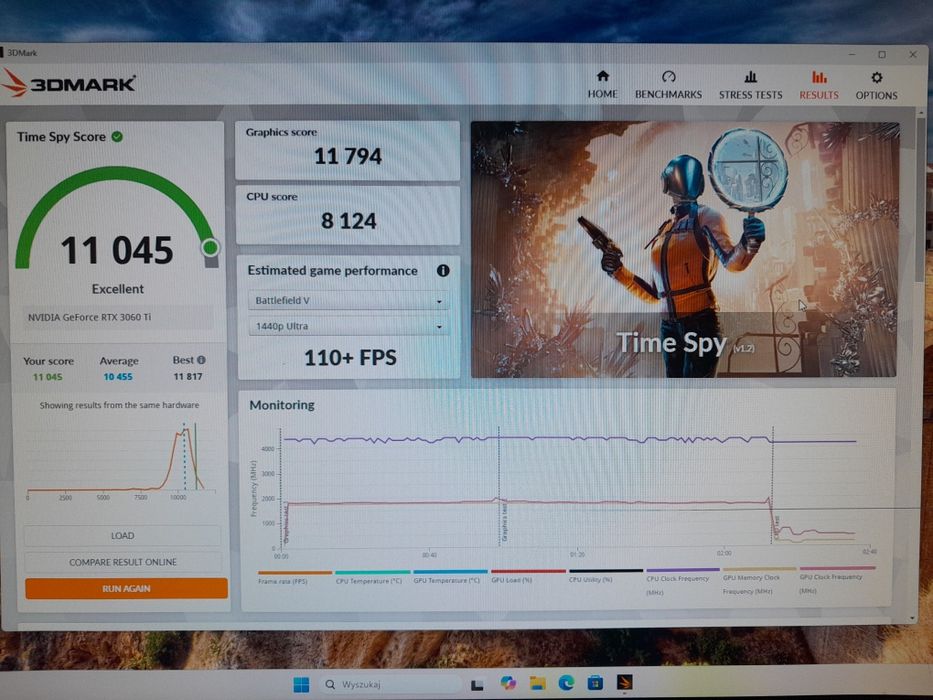Screen dimensions: 933x700
Task: Open the BENCHMARKS section
Action: tap(668, 85)
